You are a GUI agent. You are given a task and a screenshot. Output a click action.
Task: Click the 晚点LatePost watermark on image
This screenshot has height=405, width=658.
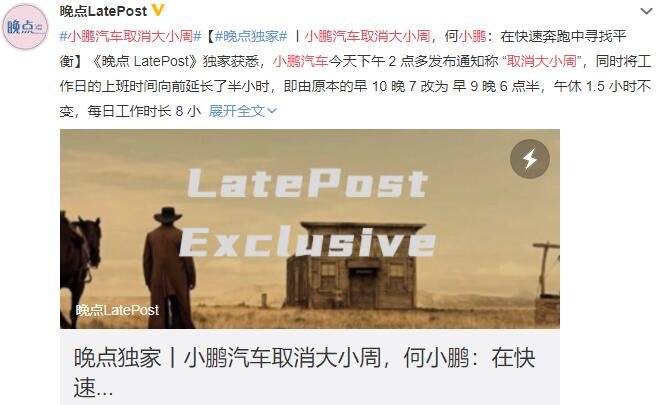[117, 310]
